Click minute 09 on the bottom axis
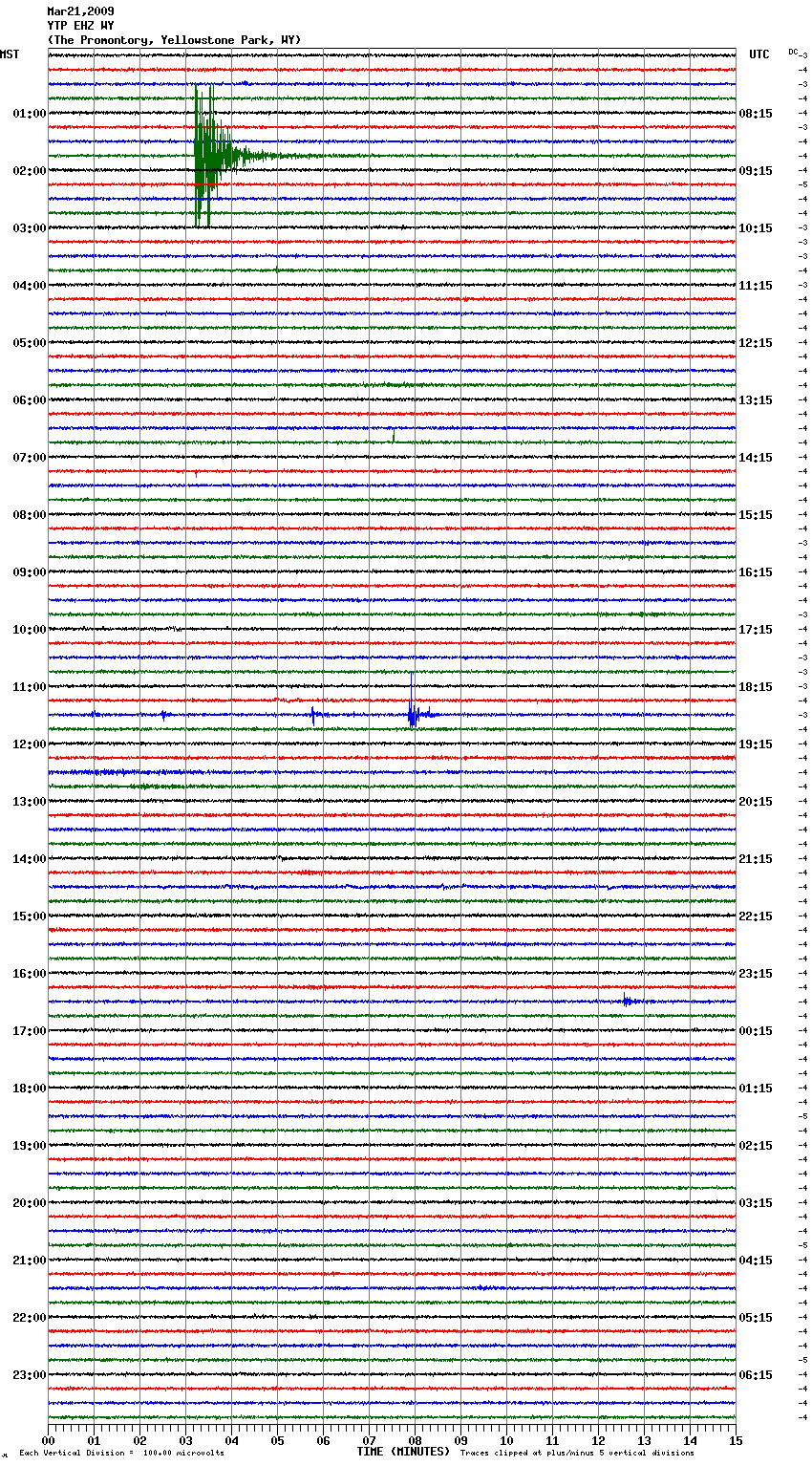This screenshot has width=812, height=1466. [460, 1440]
